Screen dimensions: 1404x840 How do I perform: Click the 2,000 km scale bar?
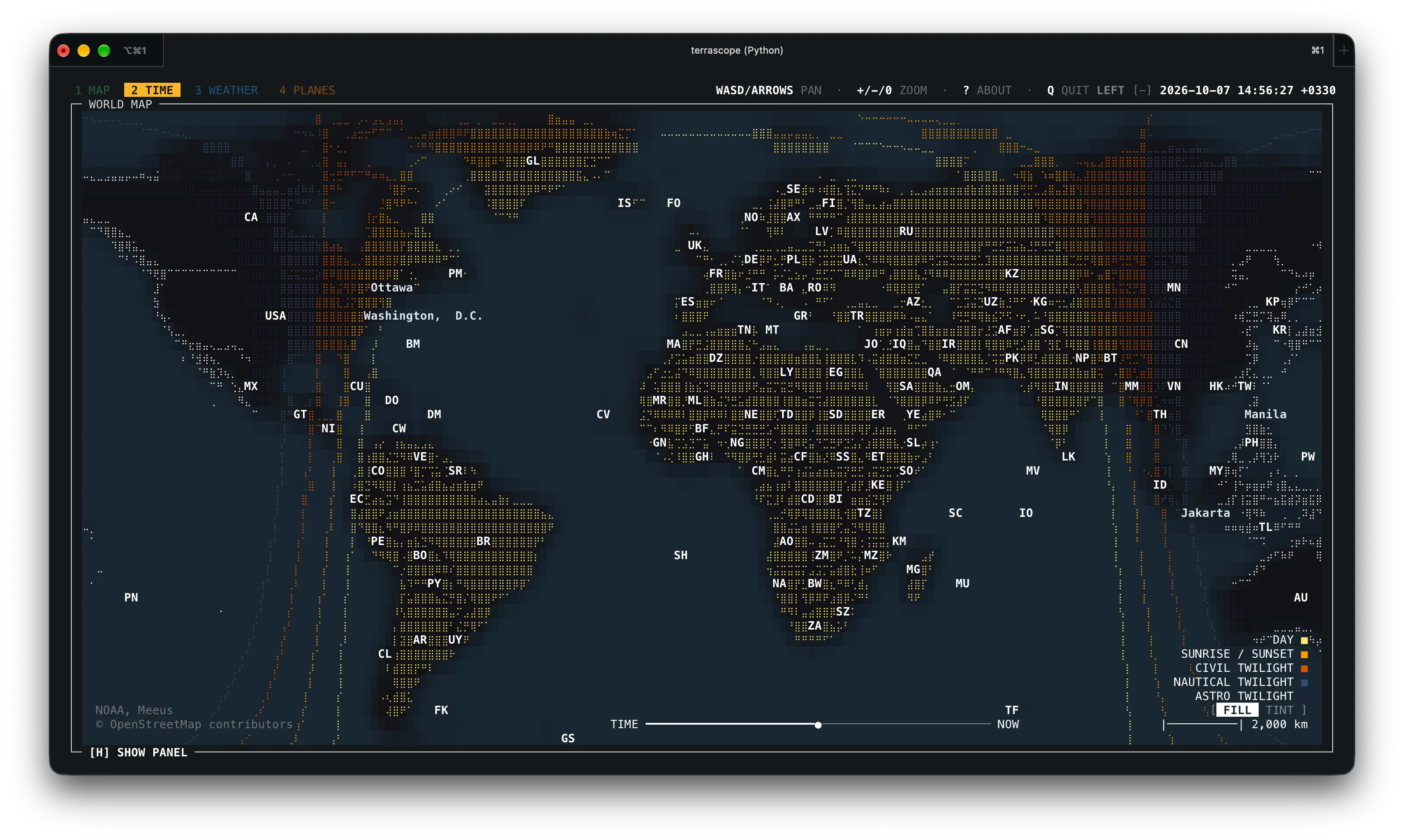tap(1236, 725)
